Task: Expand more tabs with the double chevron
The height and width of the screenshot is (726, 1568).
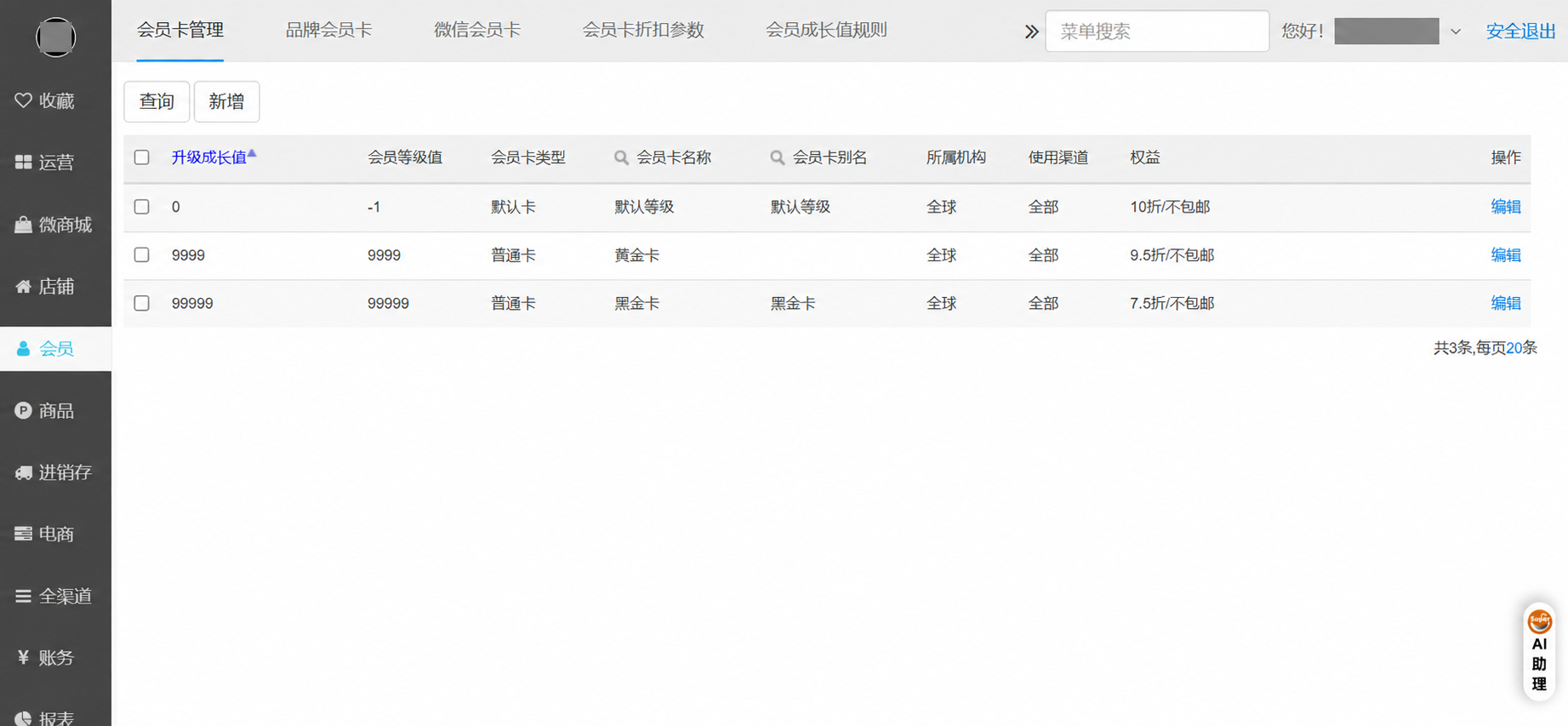Action: [1031, 31]
